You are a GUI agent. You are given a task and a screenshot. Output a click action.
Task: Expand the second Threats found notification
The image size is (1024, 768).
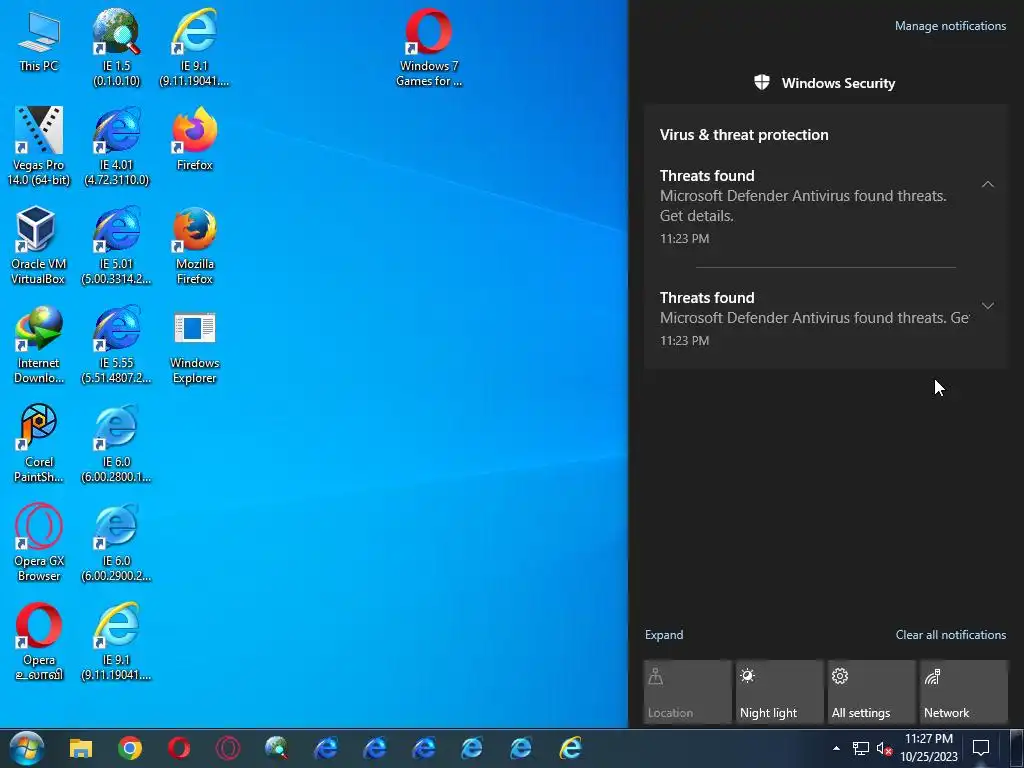pos(987,306)
